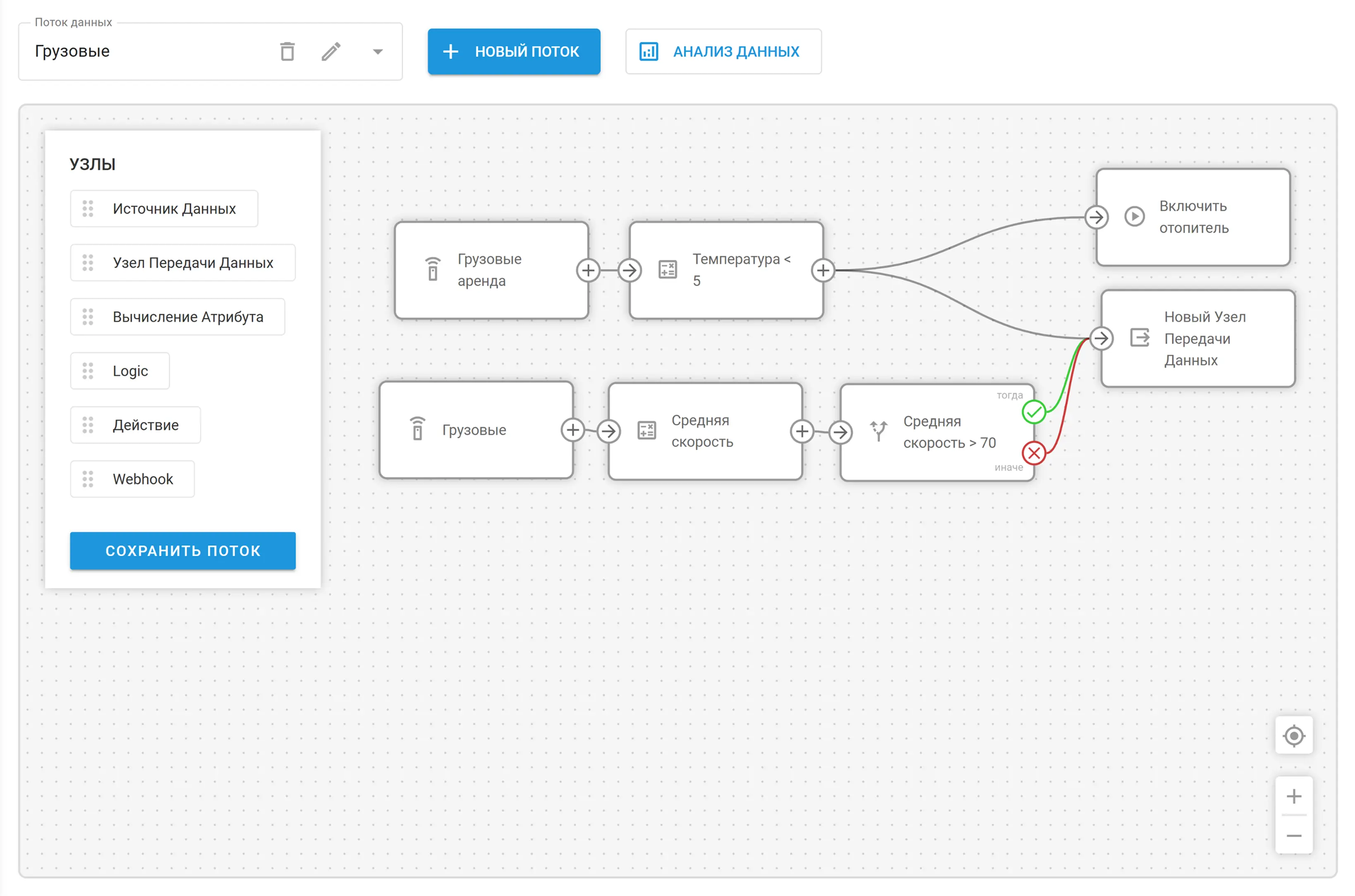This screenshot has height=896, width=1355.
Task: Click the Новый поток button
Action: point(514,51)
